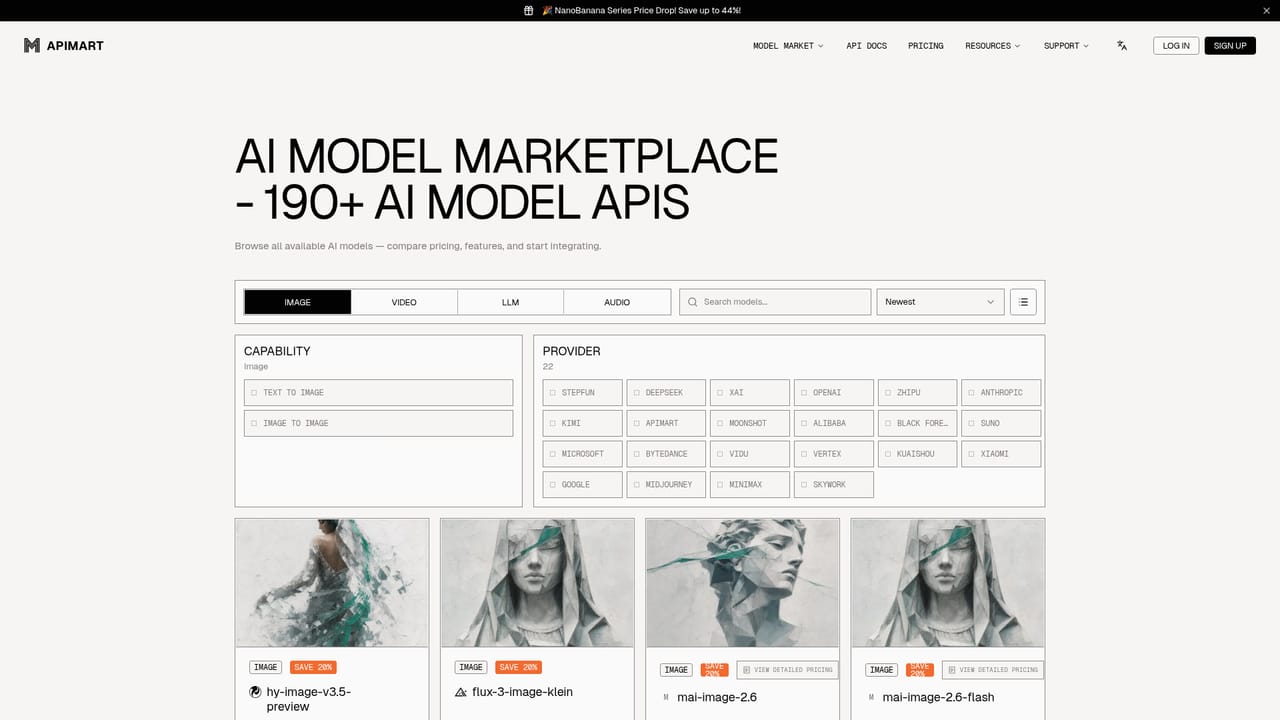Image resolution: width=1280 pixels, height=720 pixels.
Task: Switch to the Video tab
Action: (x=404, y=302)
